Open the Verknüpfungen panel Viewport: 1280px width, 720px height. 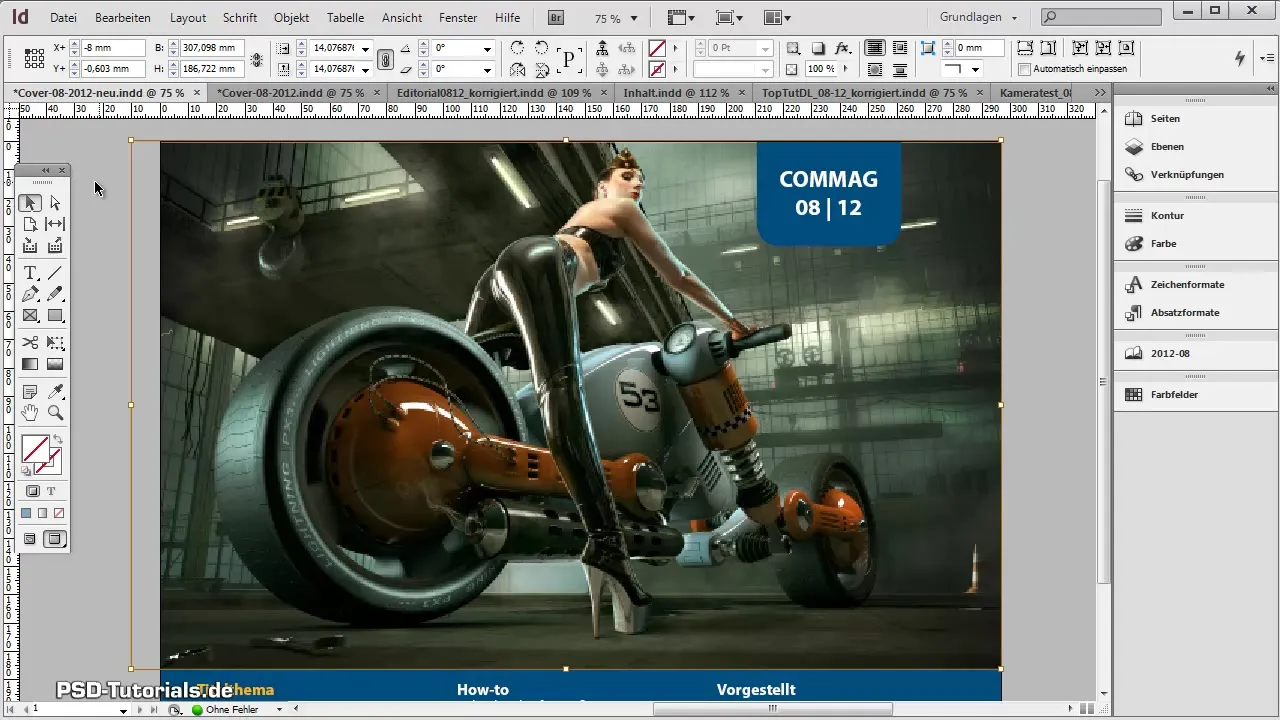(x=1187, y=174)
